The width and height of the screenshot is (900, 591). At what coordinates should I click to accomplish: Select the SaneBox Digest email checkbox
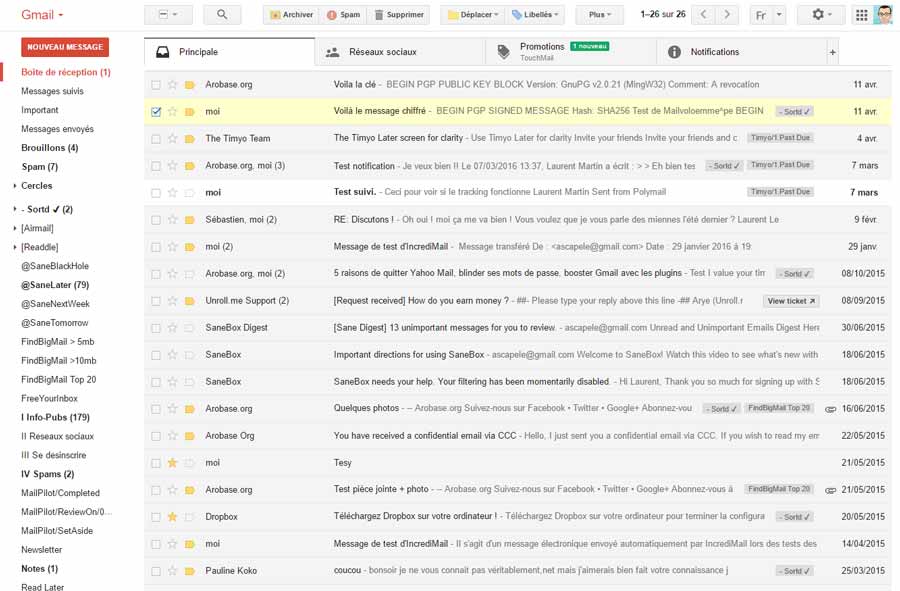156,328
